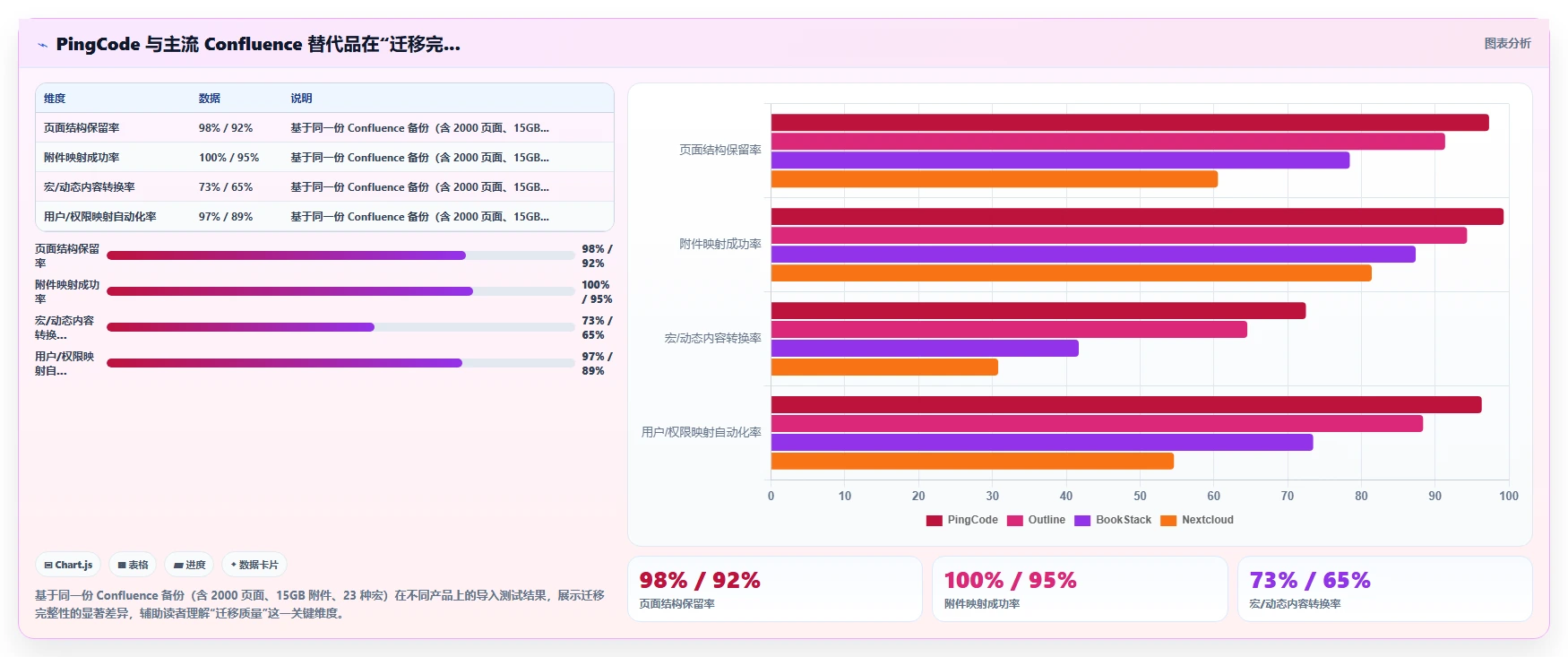1568x657 pixels.
Task: Click the PingCode bar for 用户/权限映射自动化率 in the chart
Action: click(x=1126, y=405)
